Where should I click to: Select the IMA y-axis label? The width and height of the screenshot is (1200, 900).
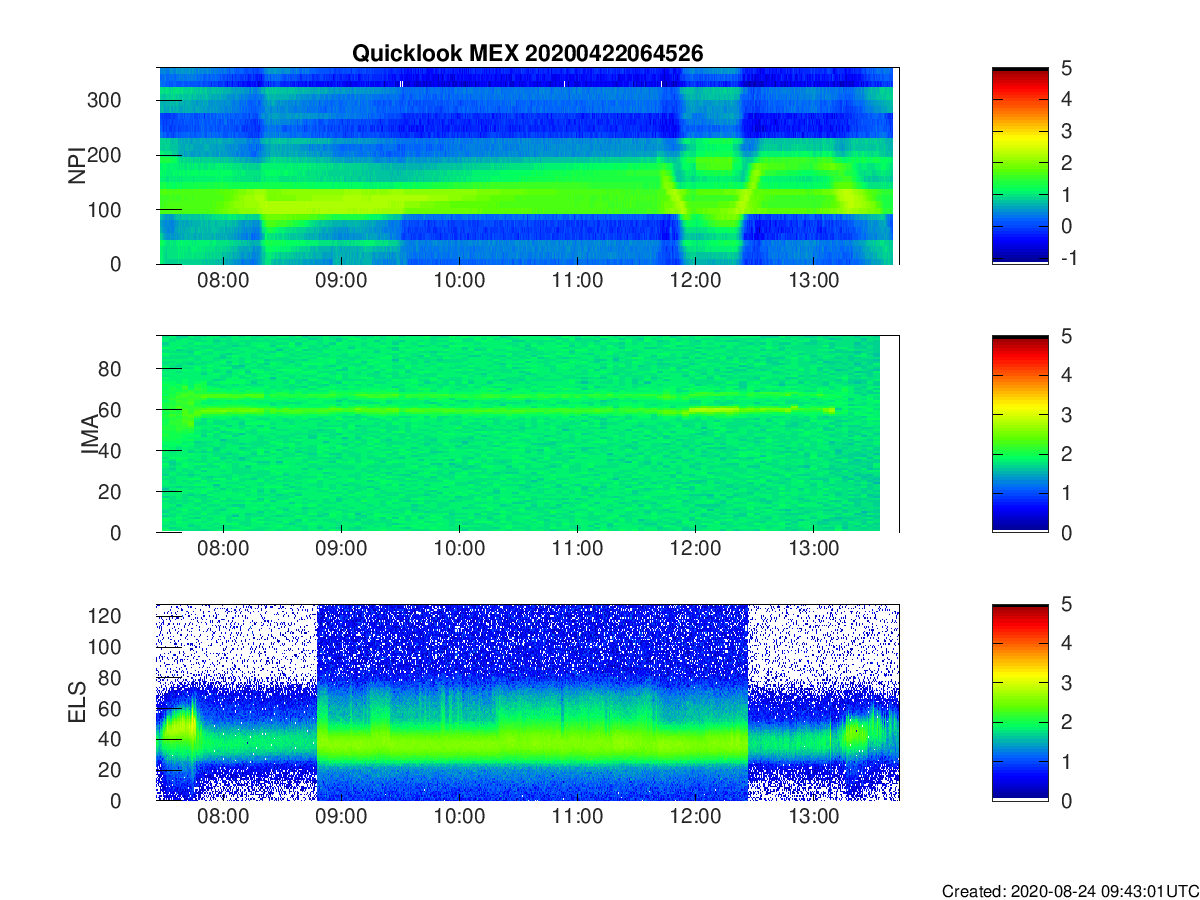click(x=89, y=434)
